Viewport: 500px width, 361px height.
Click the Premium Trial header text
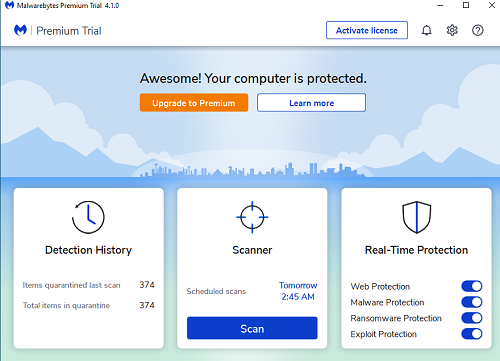[69, 31]
